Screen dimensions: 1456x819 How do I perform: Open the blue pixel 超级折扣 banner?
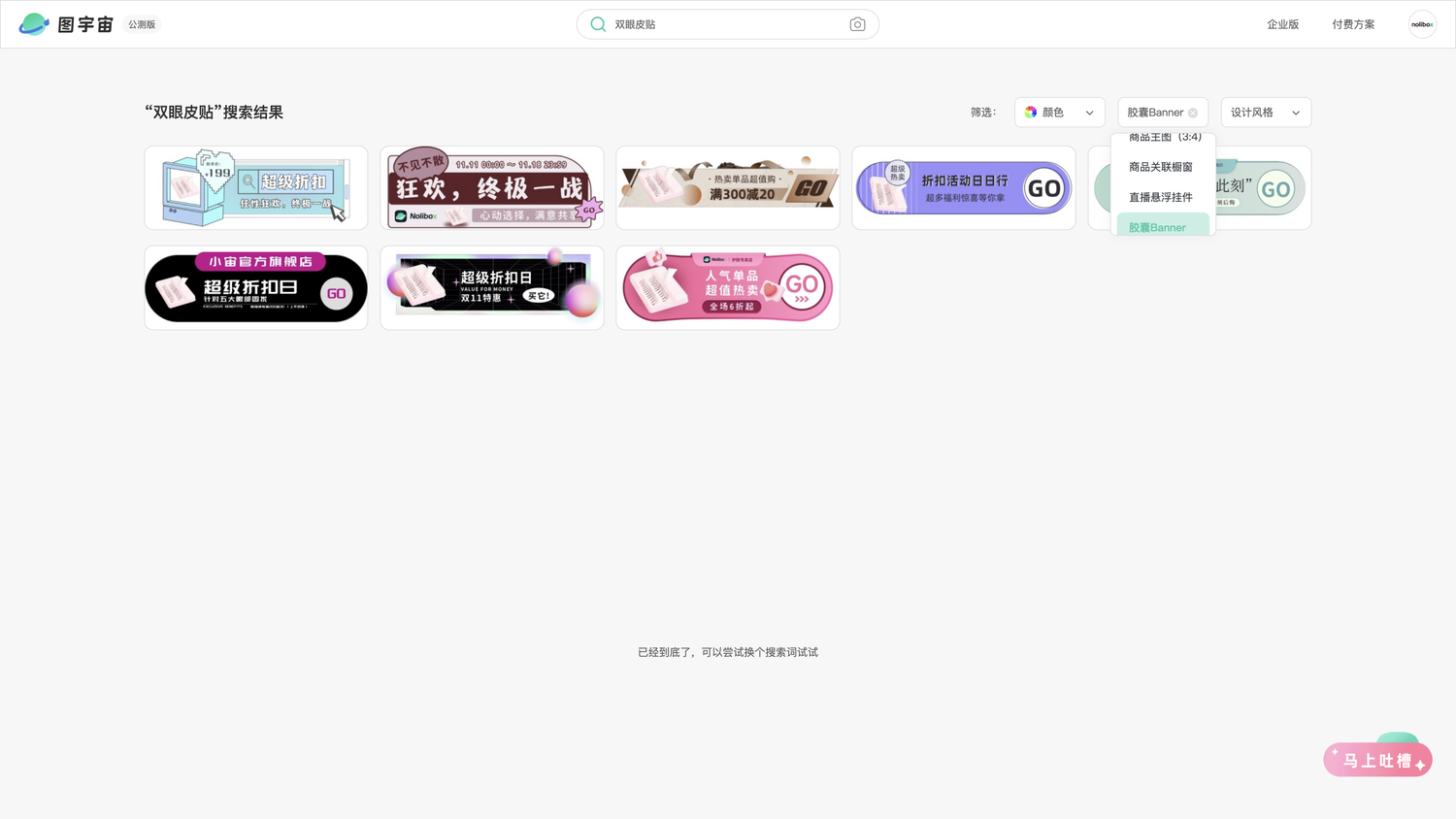coord(256,188)
